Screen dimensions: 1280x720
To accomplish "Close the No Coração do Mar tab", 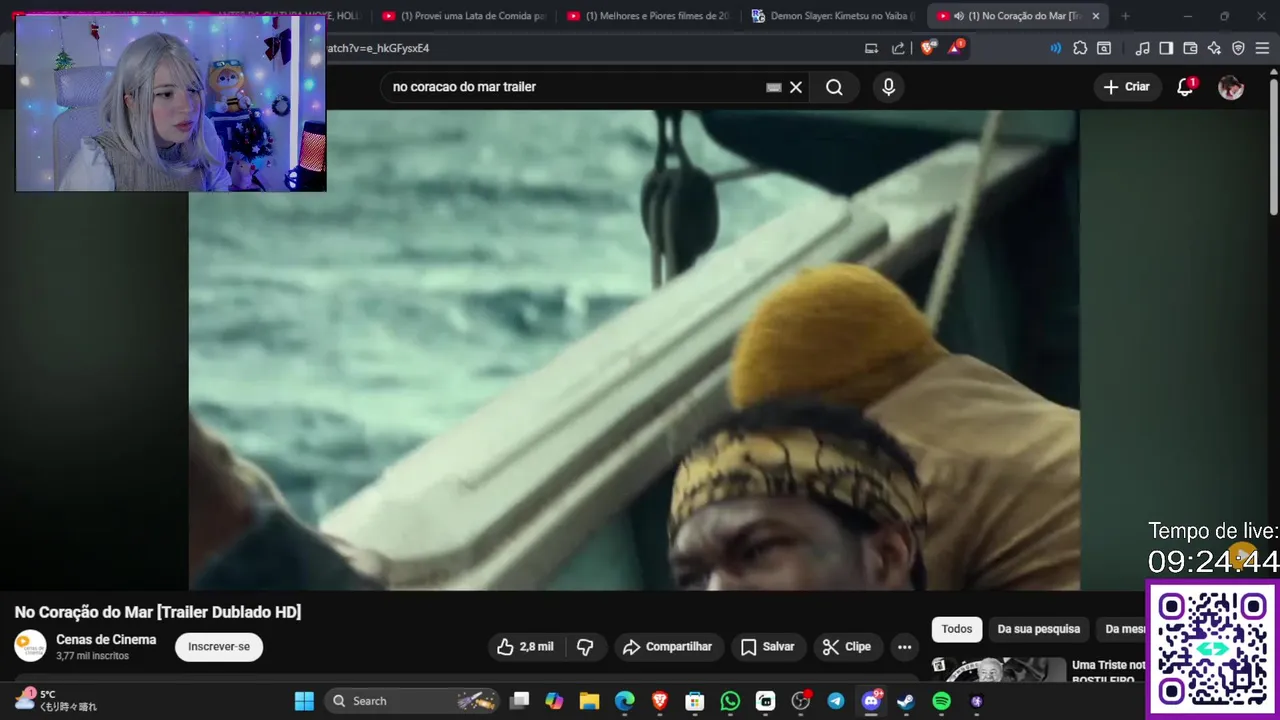I will click(1095, 16).
